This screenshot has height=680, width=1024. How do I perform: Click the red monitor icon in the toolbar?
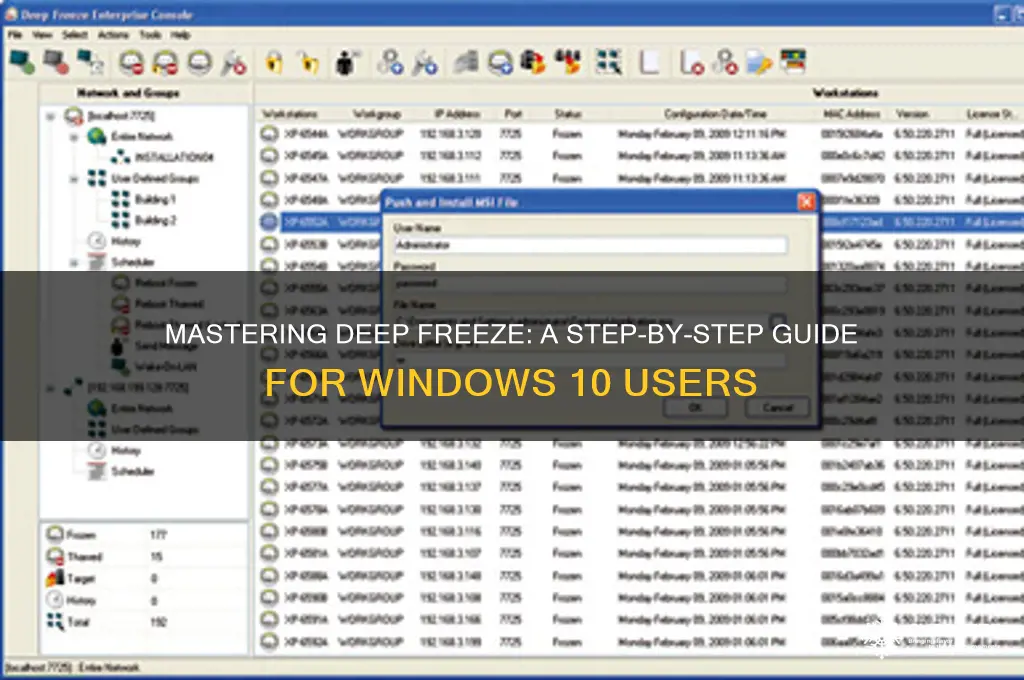click(56, 63)
